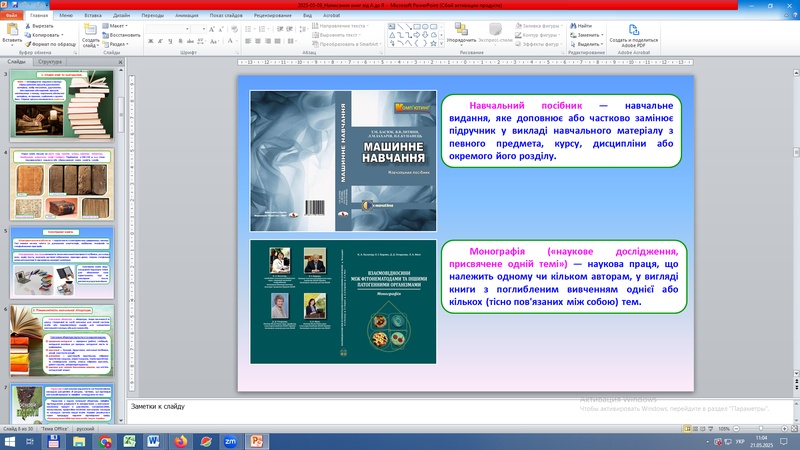Click the clear formatting icon
This screenshot has height=450, width=800.
[x=234, y=30]
